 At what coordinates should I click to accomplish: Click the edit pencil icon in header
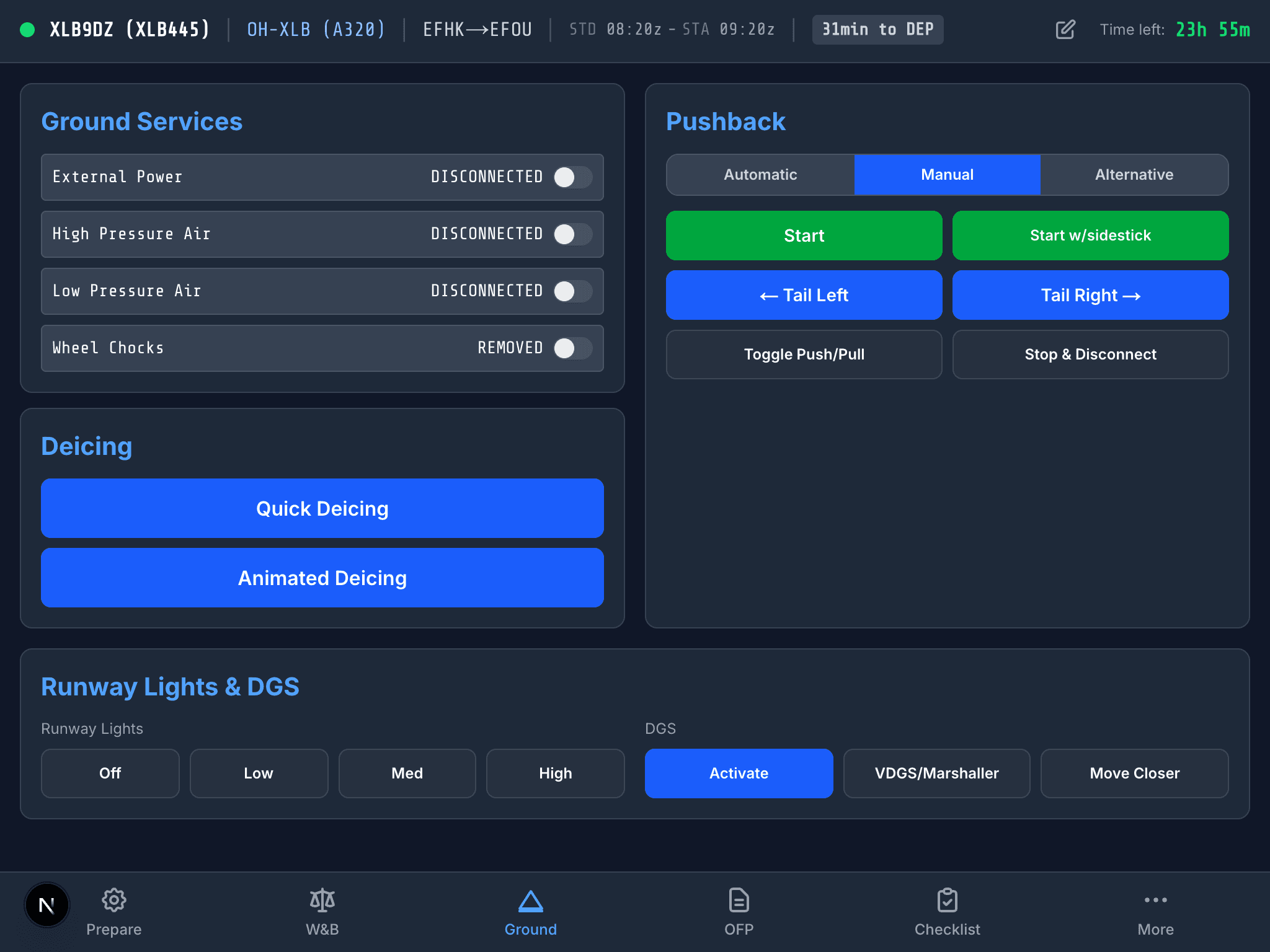click(1065, 30)
